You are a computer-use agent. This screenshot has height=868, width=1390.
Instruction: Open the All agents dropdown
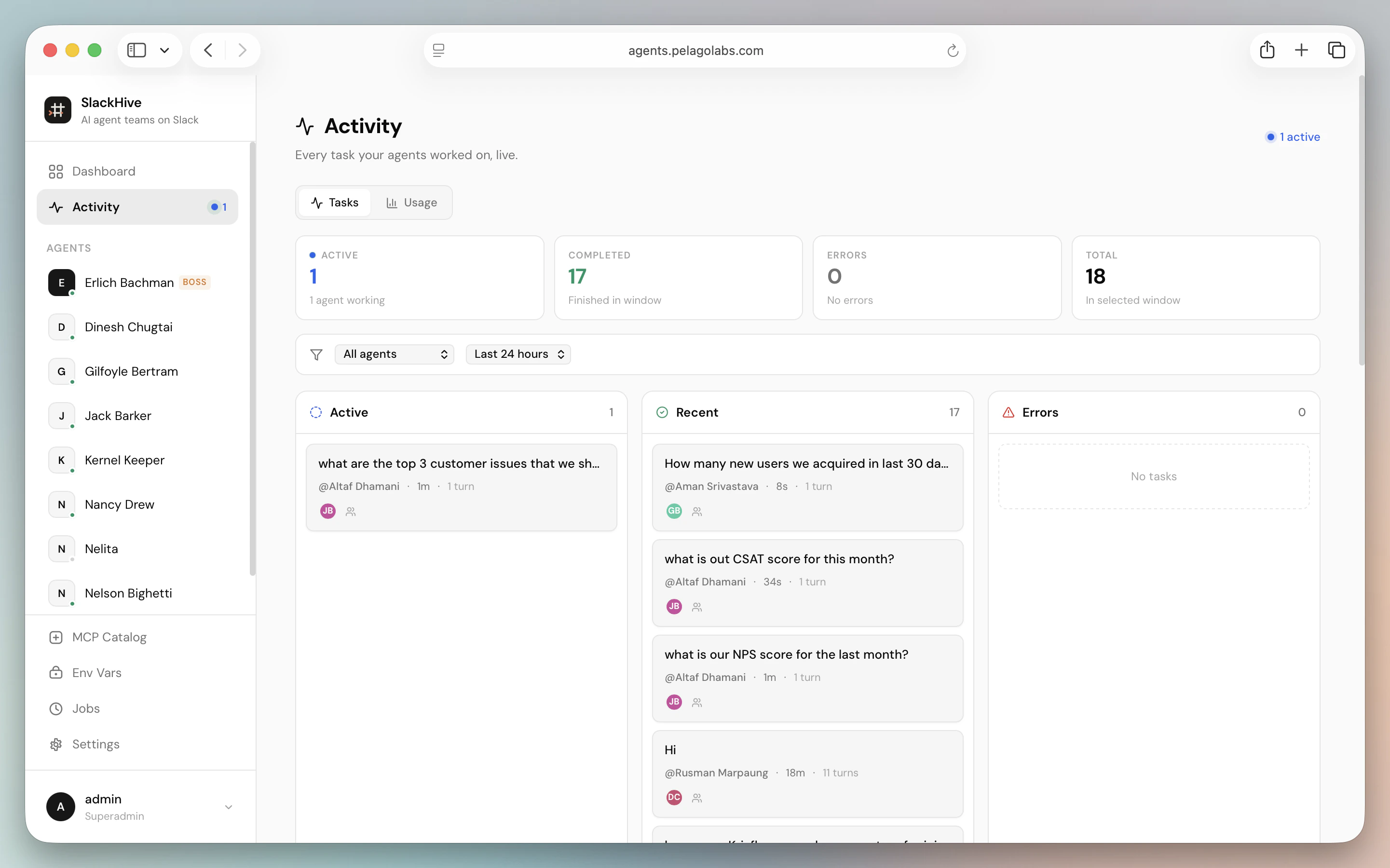pyautogui.click(x=395, y=354)
